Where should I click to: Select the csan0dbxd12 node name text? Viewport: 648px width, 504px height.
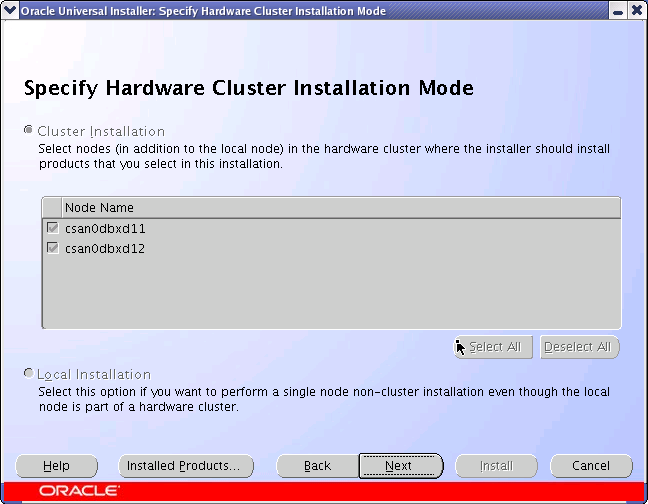click(105, 249)
